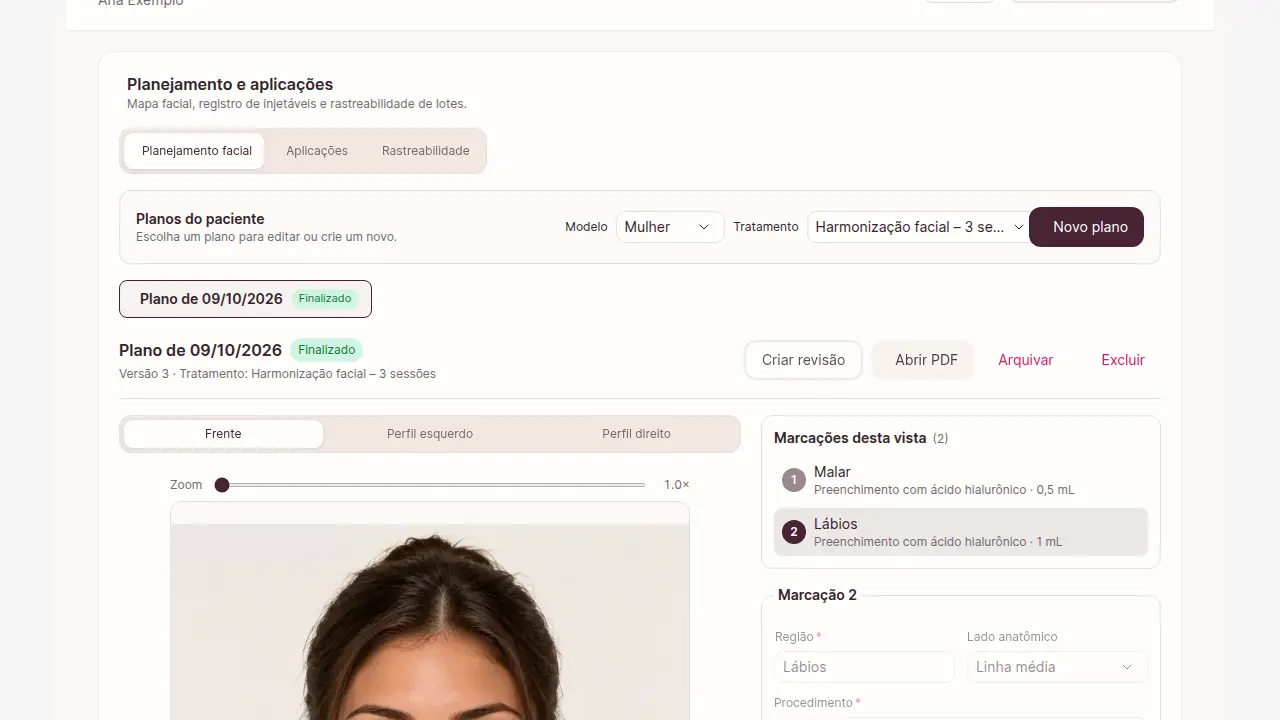Delete the plan with Excluir

[1123, 360]
